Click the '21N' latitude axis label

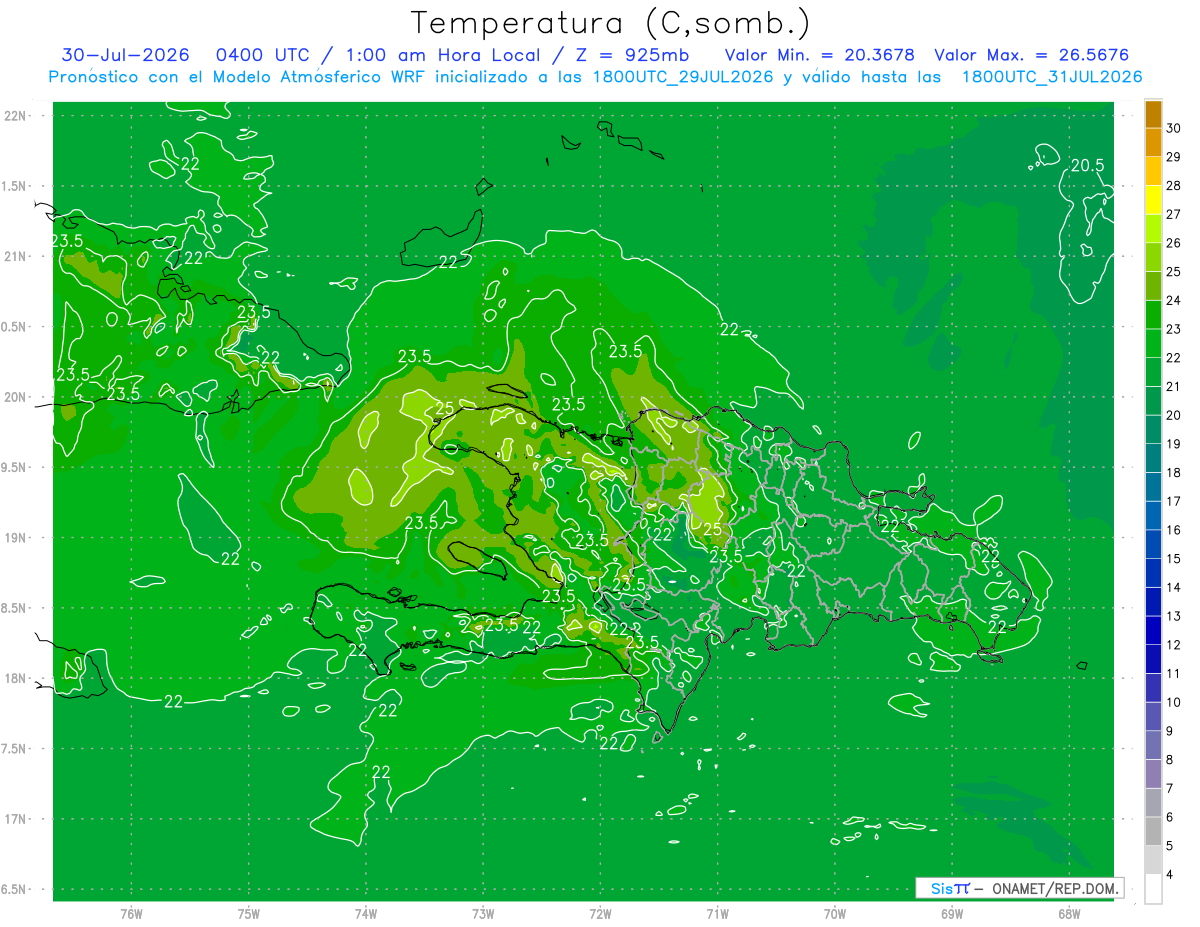[x=17, y=256]
